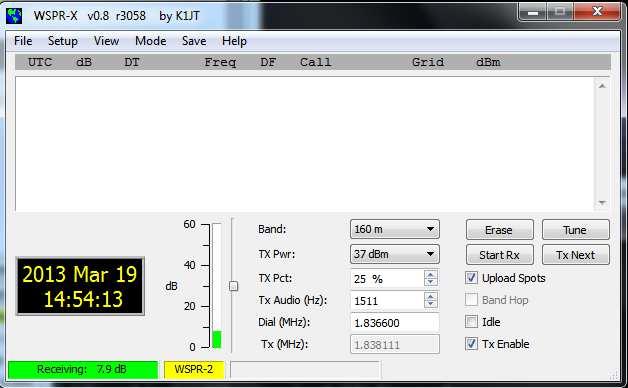The image size is (628, 388).
Task: Click the Dial MHz field showing 1.836600
Action: coord(395,323)
